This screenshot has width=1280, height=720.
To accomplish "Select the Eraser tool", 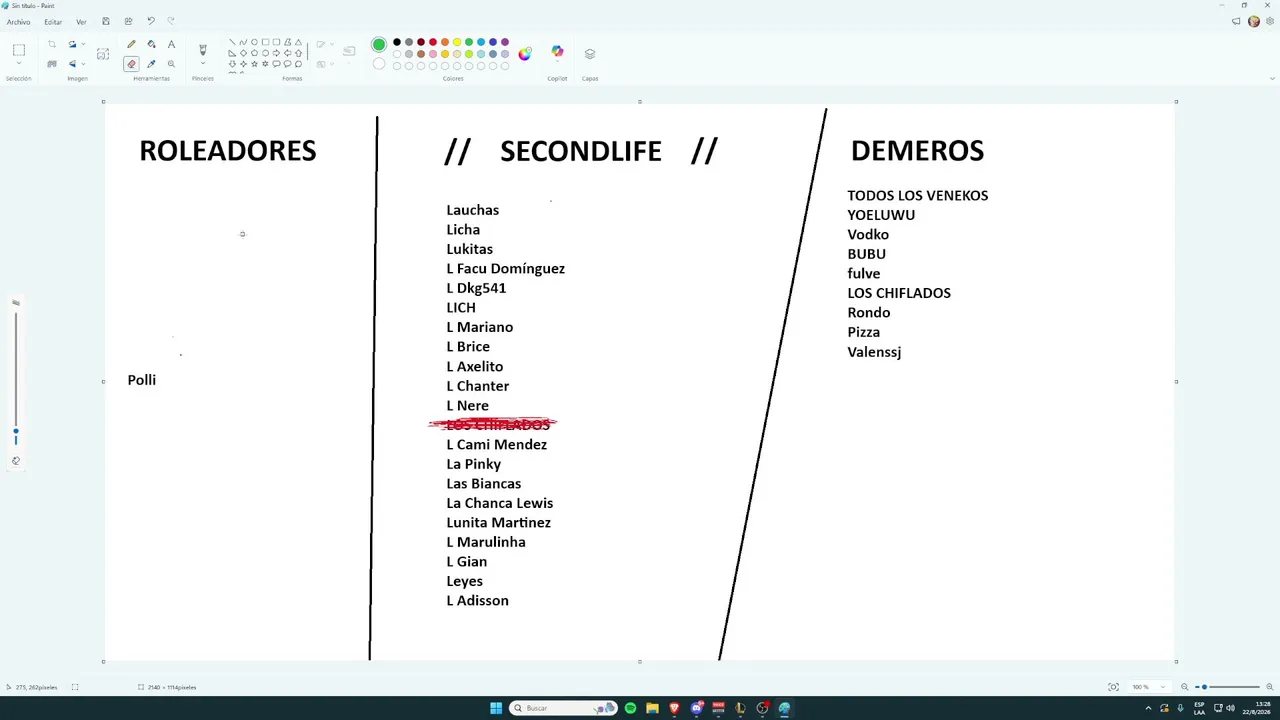I will pyautogui.click(x=131, y=64).
